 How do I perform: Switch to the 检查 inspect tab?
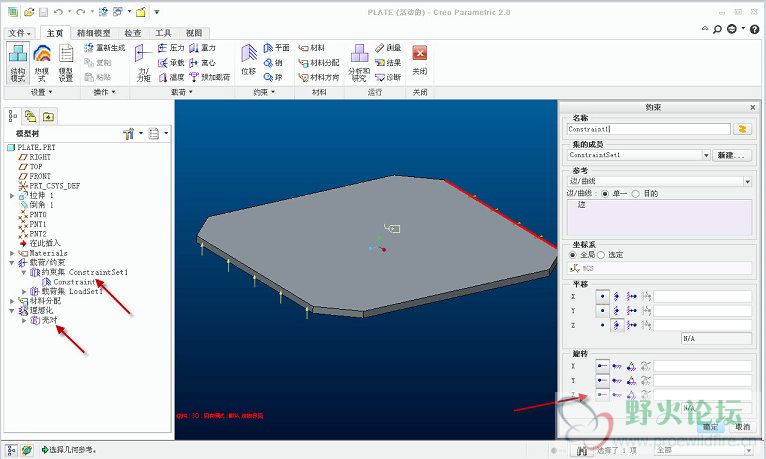[x=132, y=33]
